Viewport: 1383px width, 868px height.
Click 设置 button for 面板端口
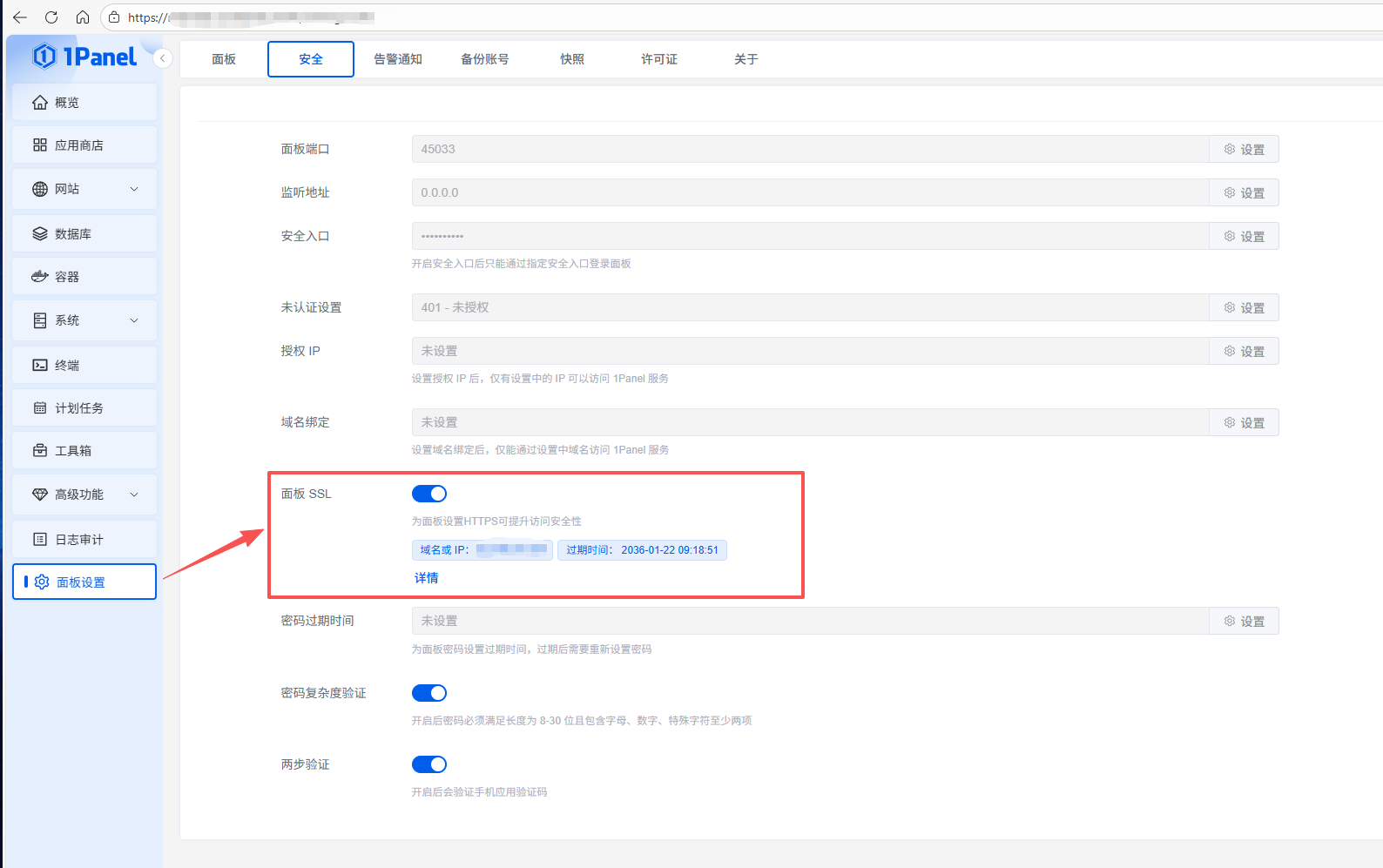1244,150
